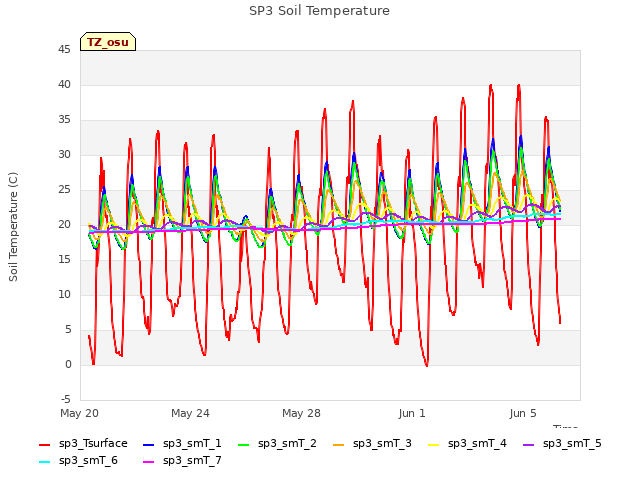Click the green sp3_smT_2 legend swatch

[244, 445]
